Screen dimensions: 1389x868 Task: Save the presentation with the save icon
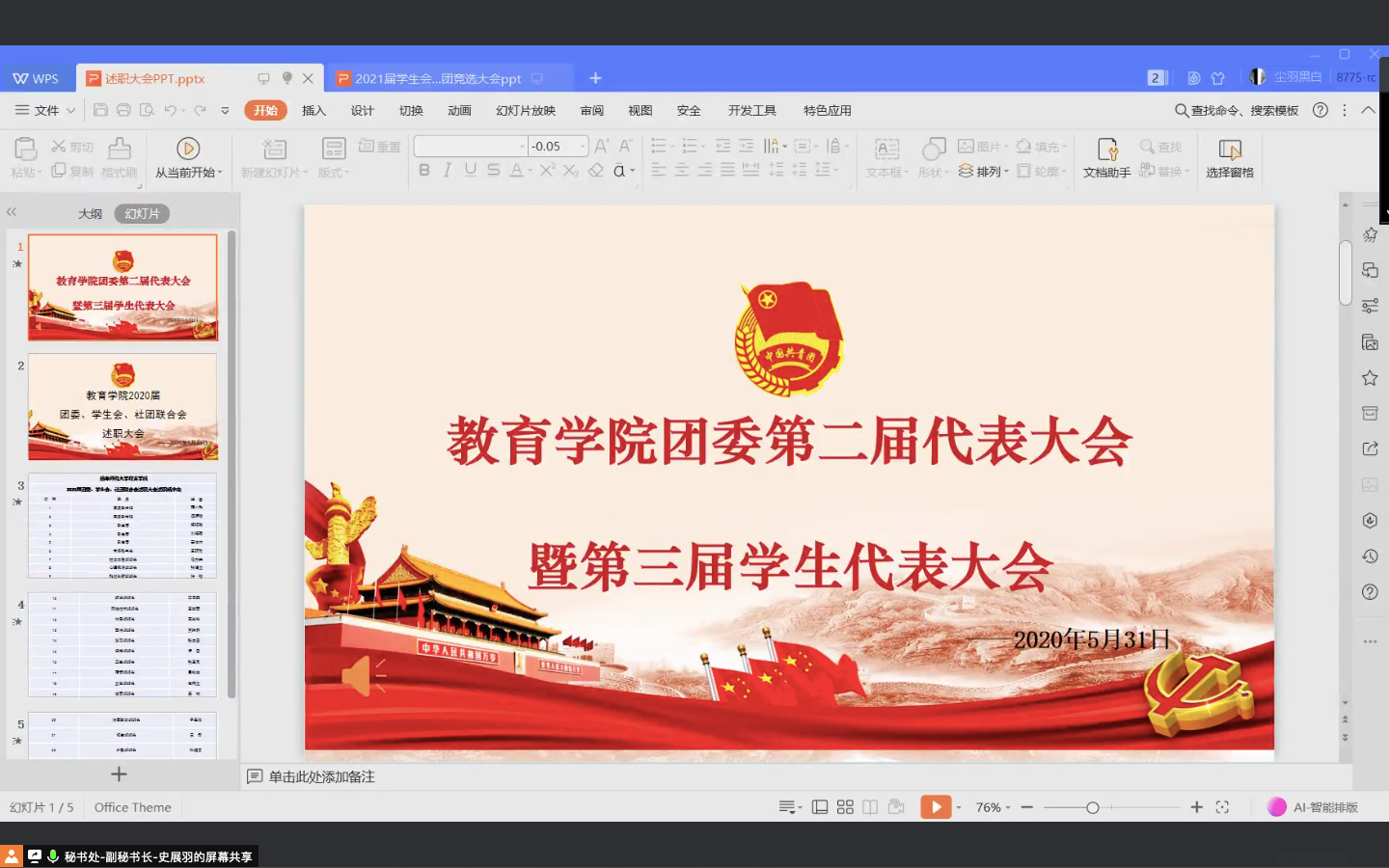[100, 110]
